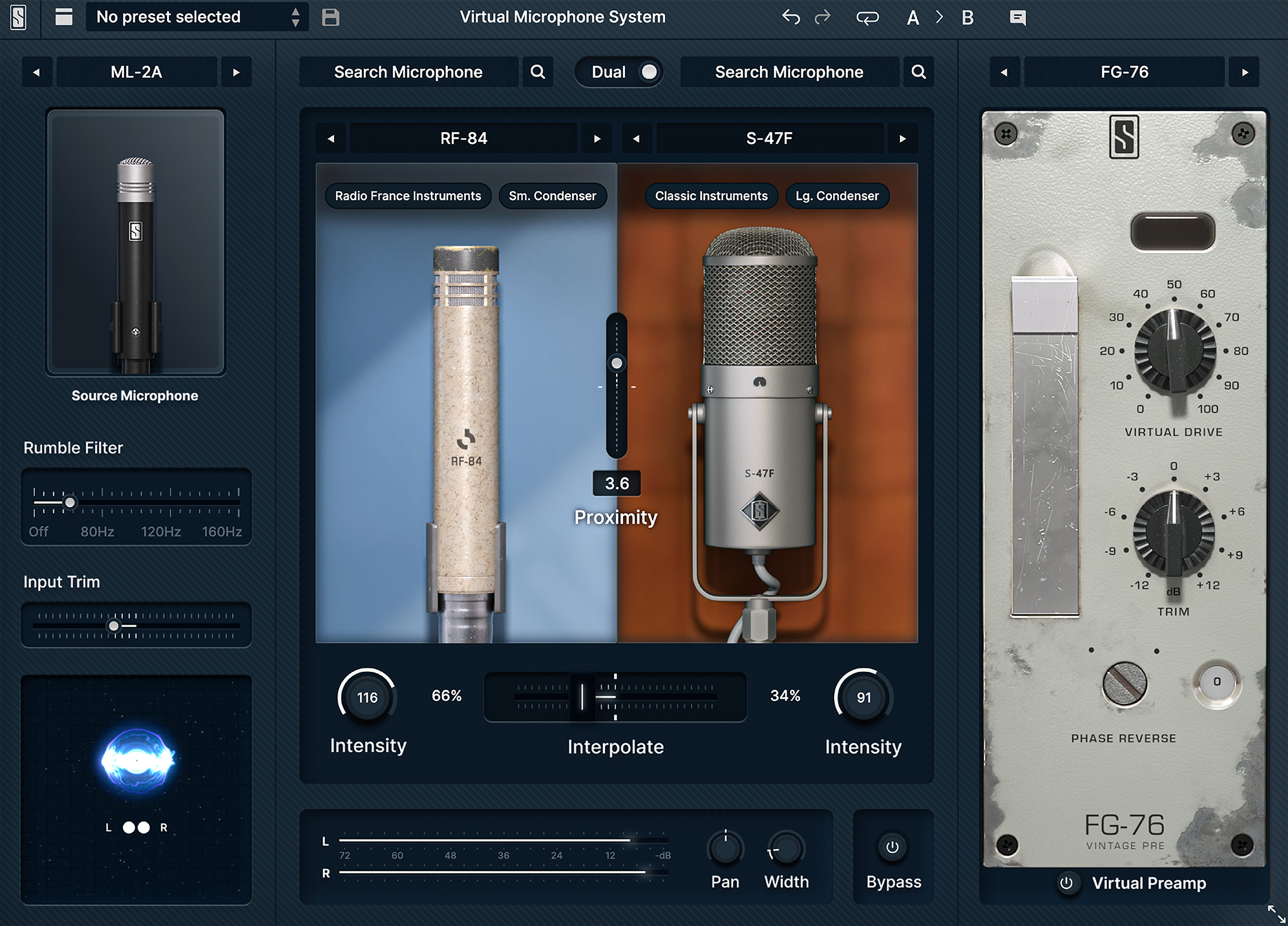The width and height of the screenshot is (1288, 926).
Task: Click the save preset floppy disk icon
Action: click(x=330, y=17)
